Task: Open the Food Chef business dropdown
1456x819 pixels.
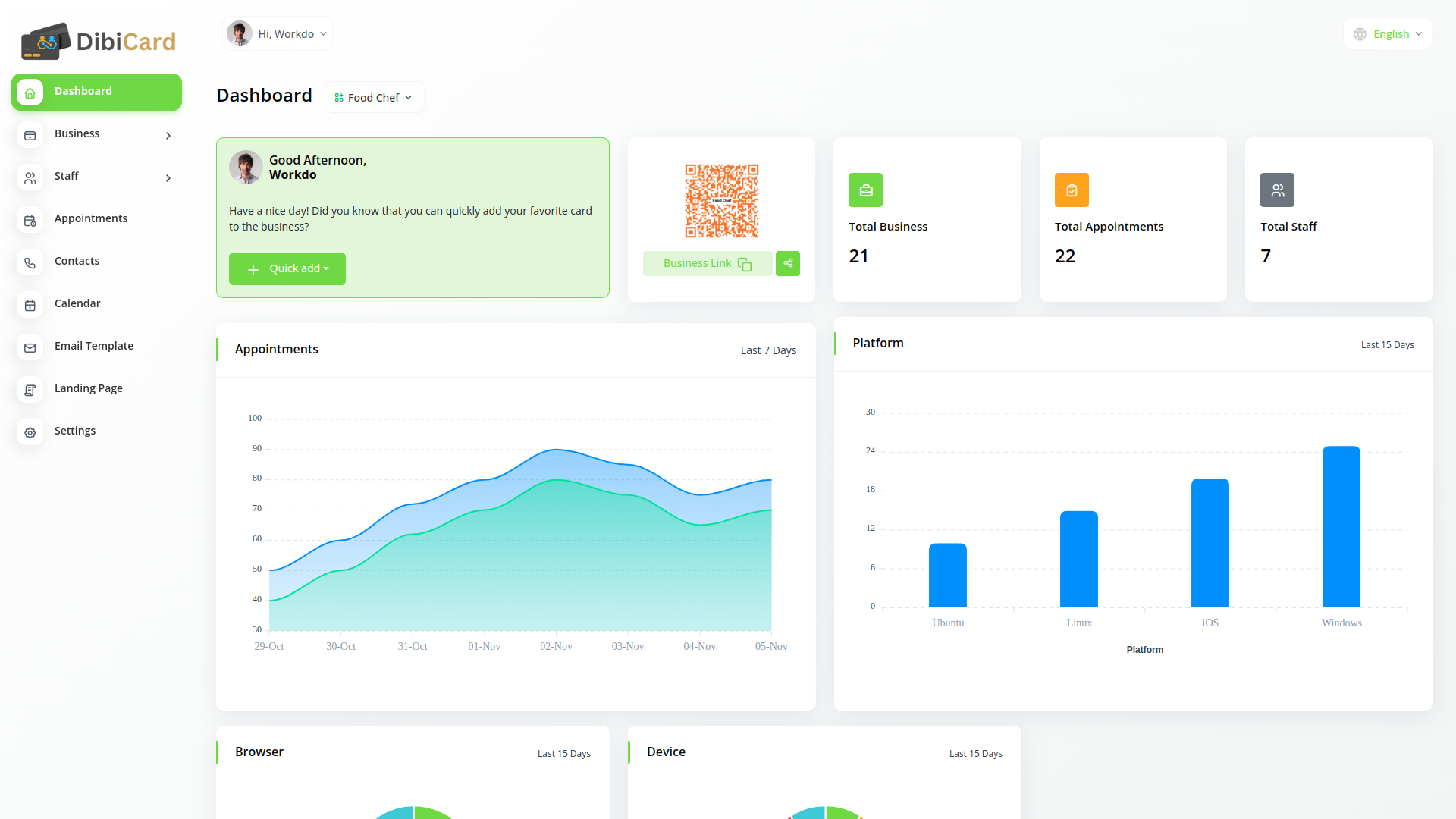Action: pos(375,98)
